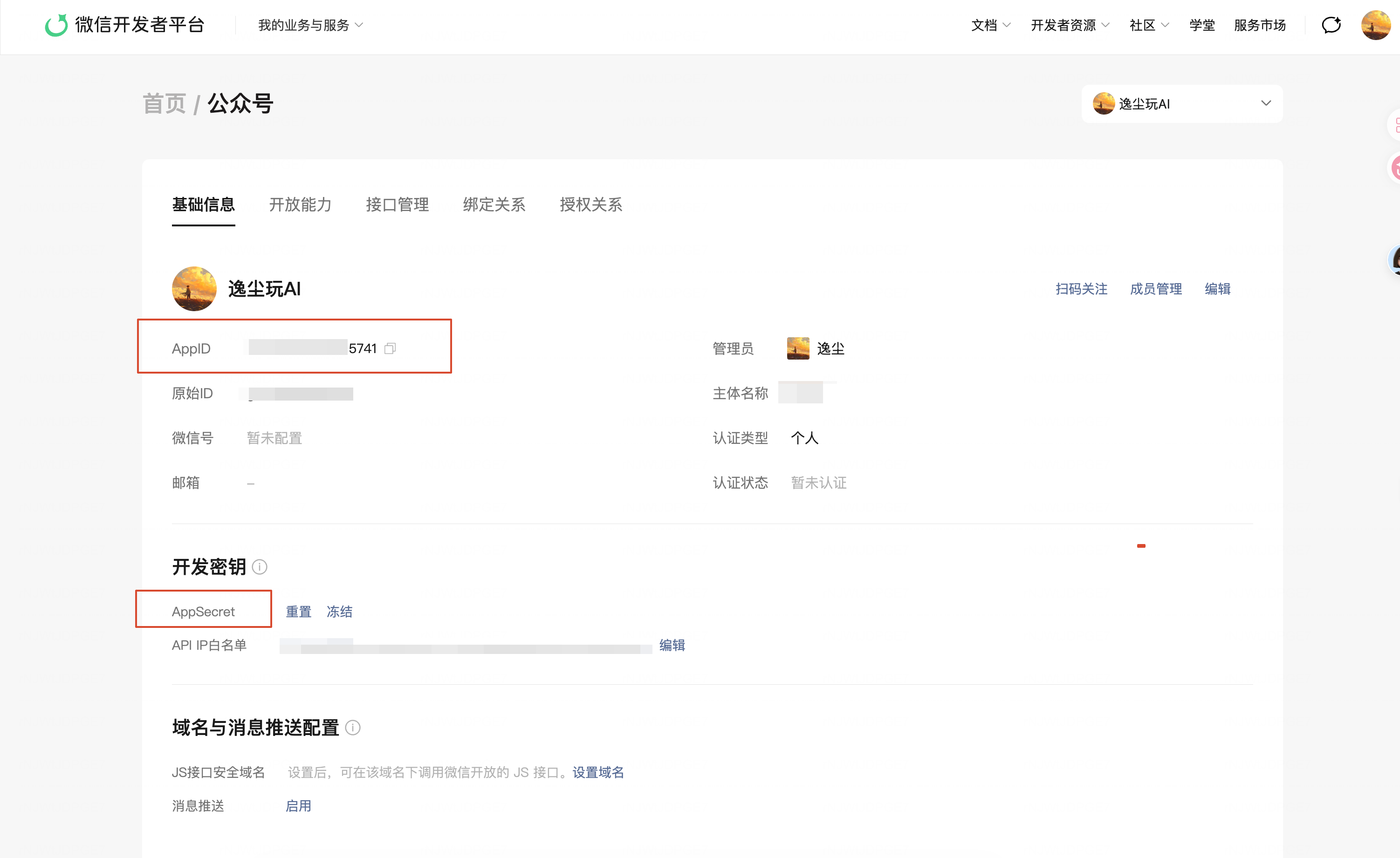This screenshot has height=858, width=1400.
Task: Click the 邮箱 label
Action: tap(186, 483)
